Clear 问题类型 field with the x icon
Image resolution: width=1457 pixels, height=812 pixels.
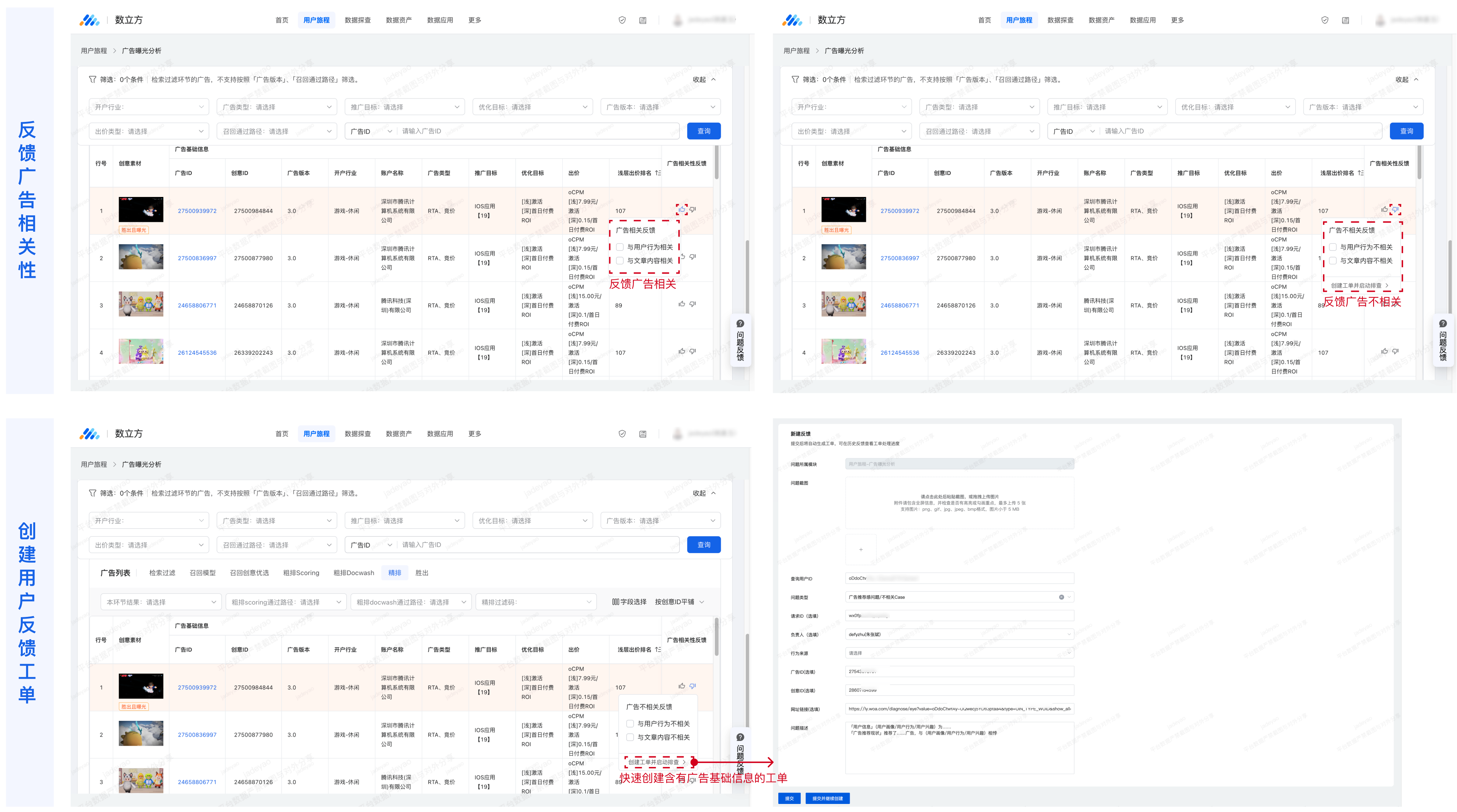coord(1061,597)
